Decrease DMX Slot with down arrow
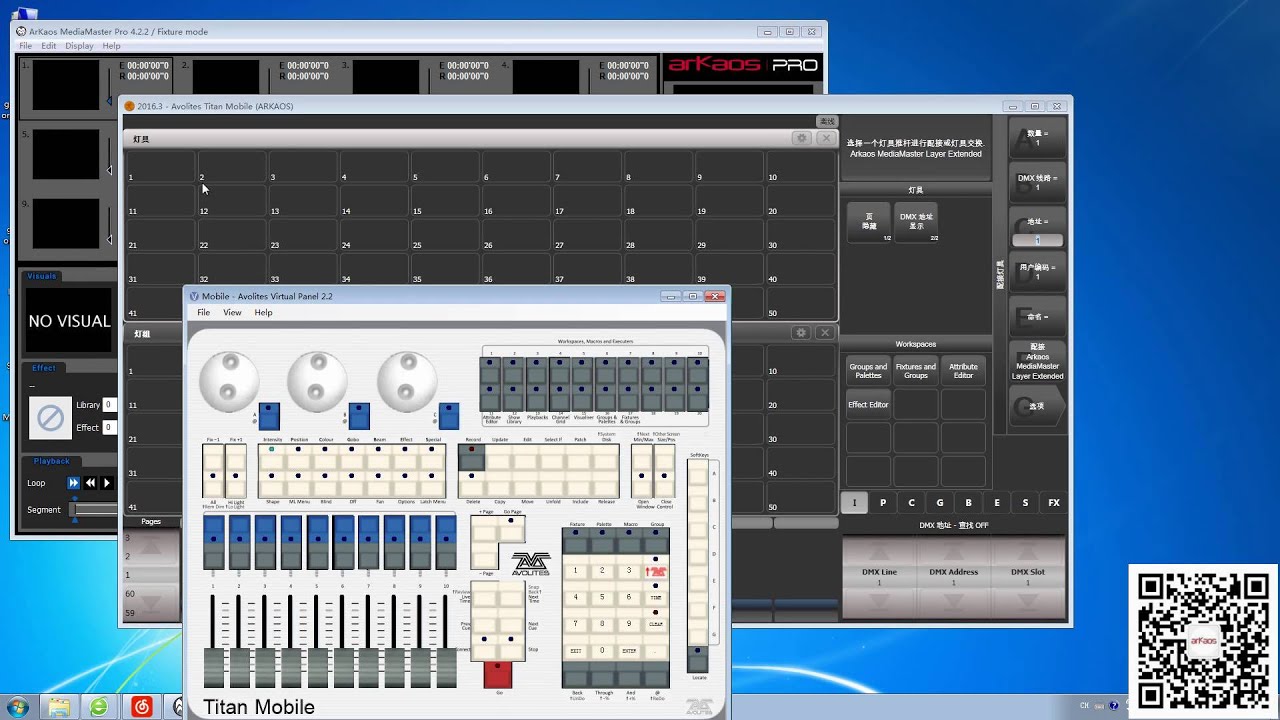Image resolution: width=1280 pixels, height=720 pixels. pos(1027,602)
